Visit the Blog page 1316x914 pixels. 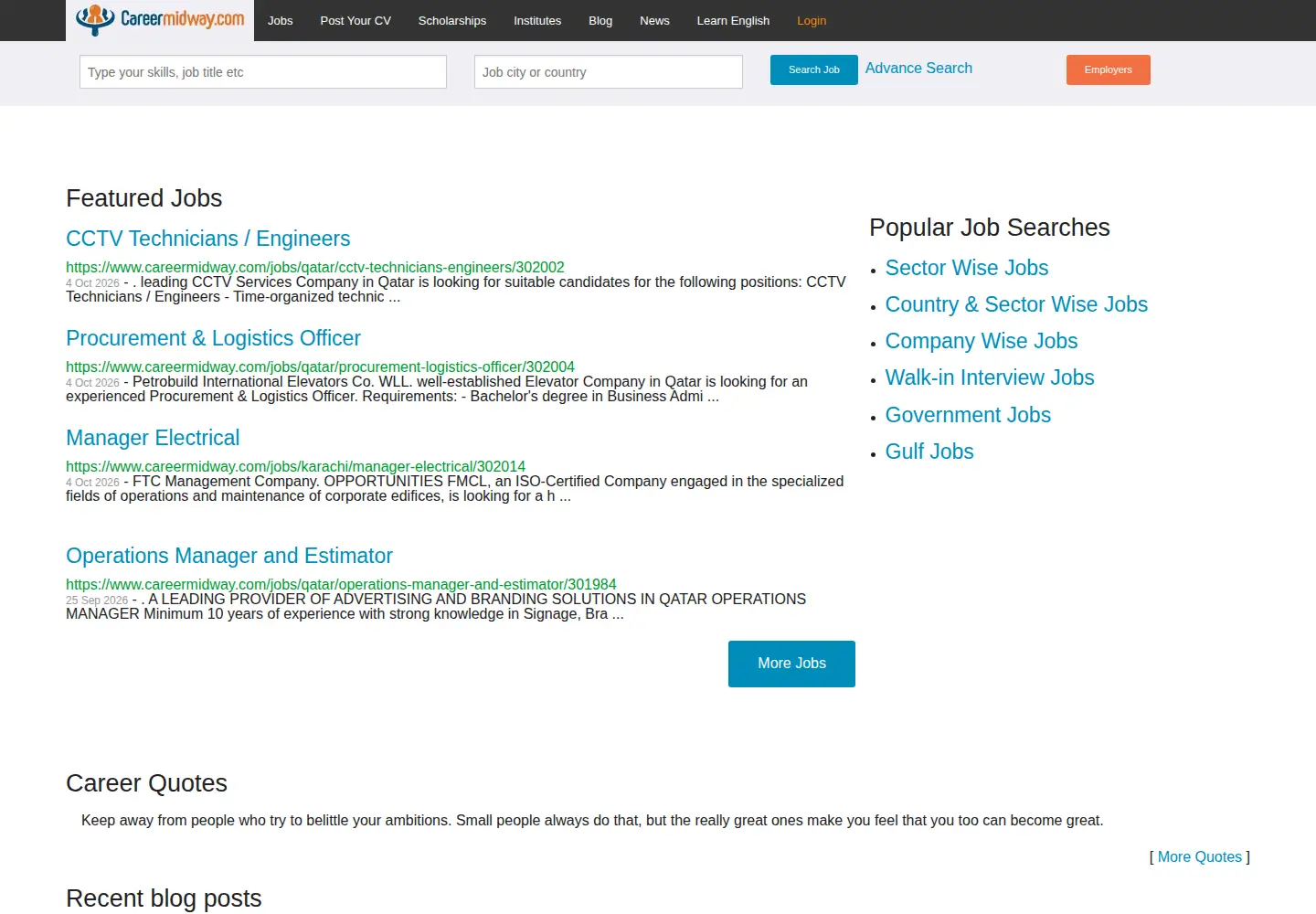600,20
